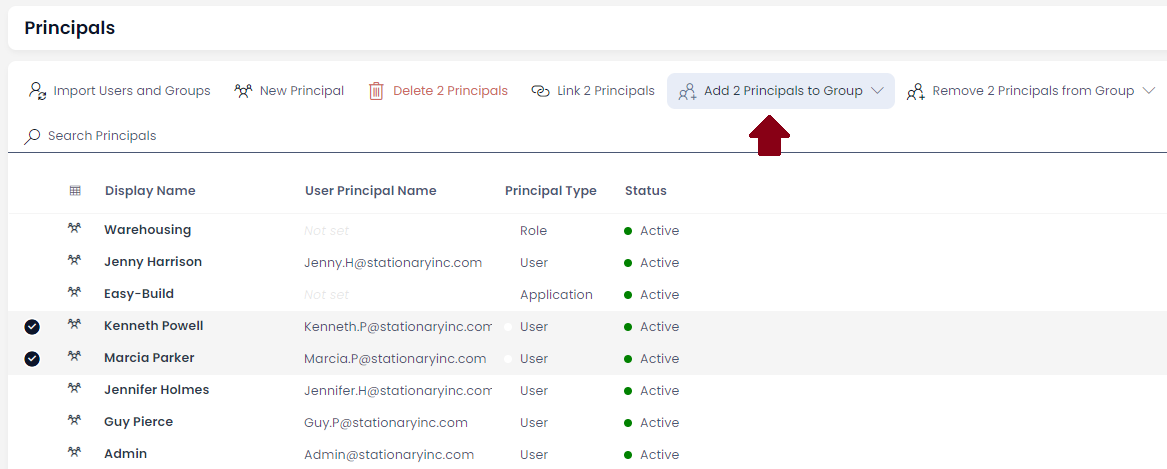Click the search magnifier icon
This screenshot has height=469, width=1167.
[32, 136]
